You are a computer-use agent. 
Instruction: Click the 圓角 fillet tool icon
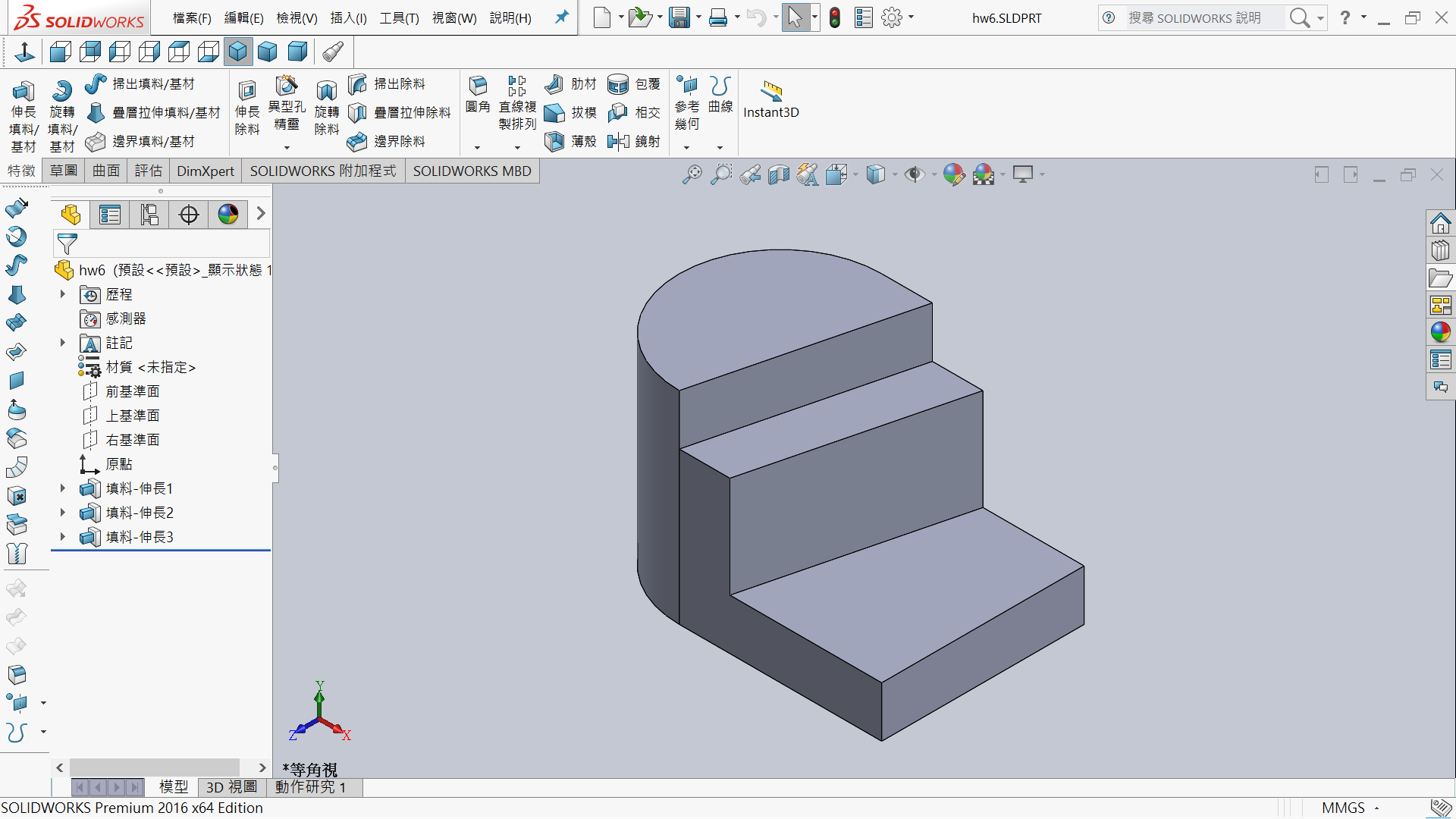click(478, 86)
